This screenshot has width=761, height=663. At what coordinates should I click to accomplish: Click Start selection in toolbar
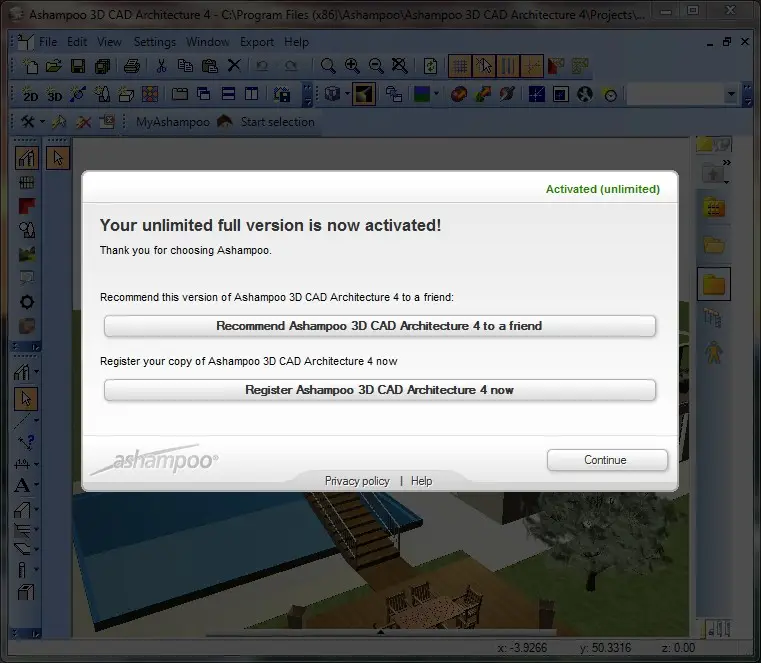tap(278, 122)
